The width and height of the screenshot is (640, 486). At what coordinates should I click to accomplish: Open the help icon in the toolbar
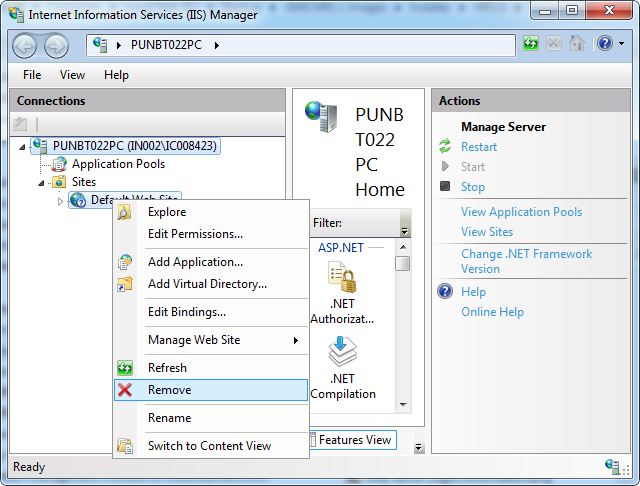coord(604,44)
